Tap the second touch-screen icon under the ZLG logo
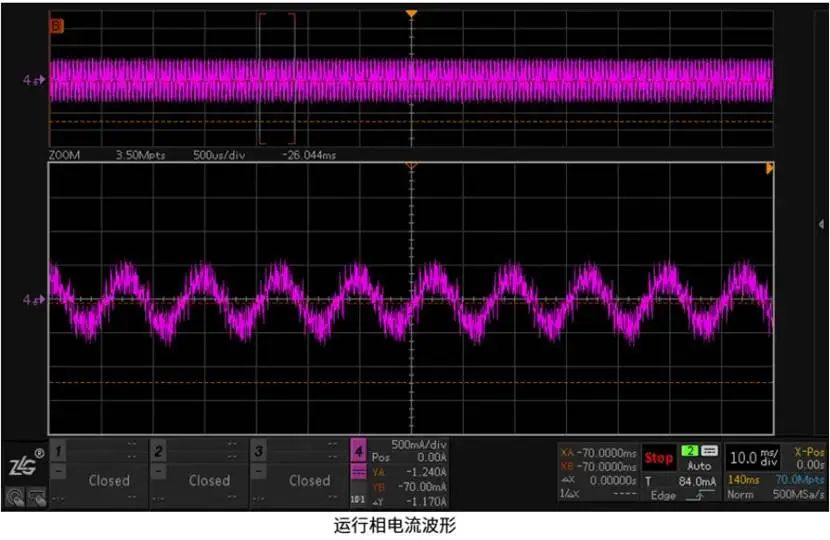The width and height of the screenshot is (830, 540). pos(37,497)
